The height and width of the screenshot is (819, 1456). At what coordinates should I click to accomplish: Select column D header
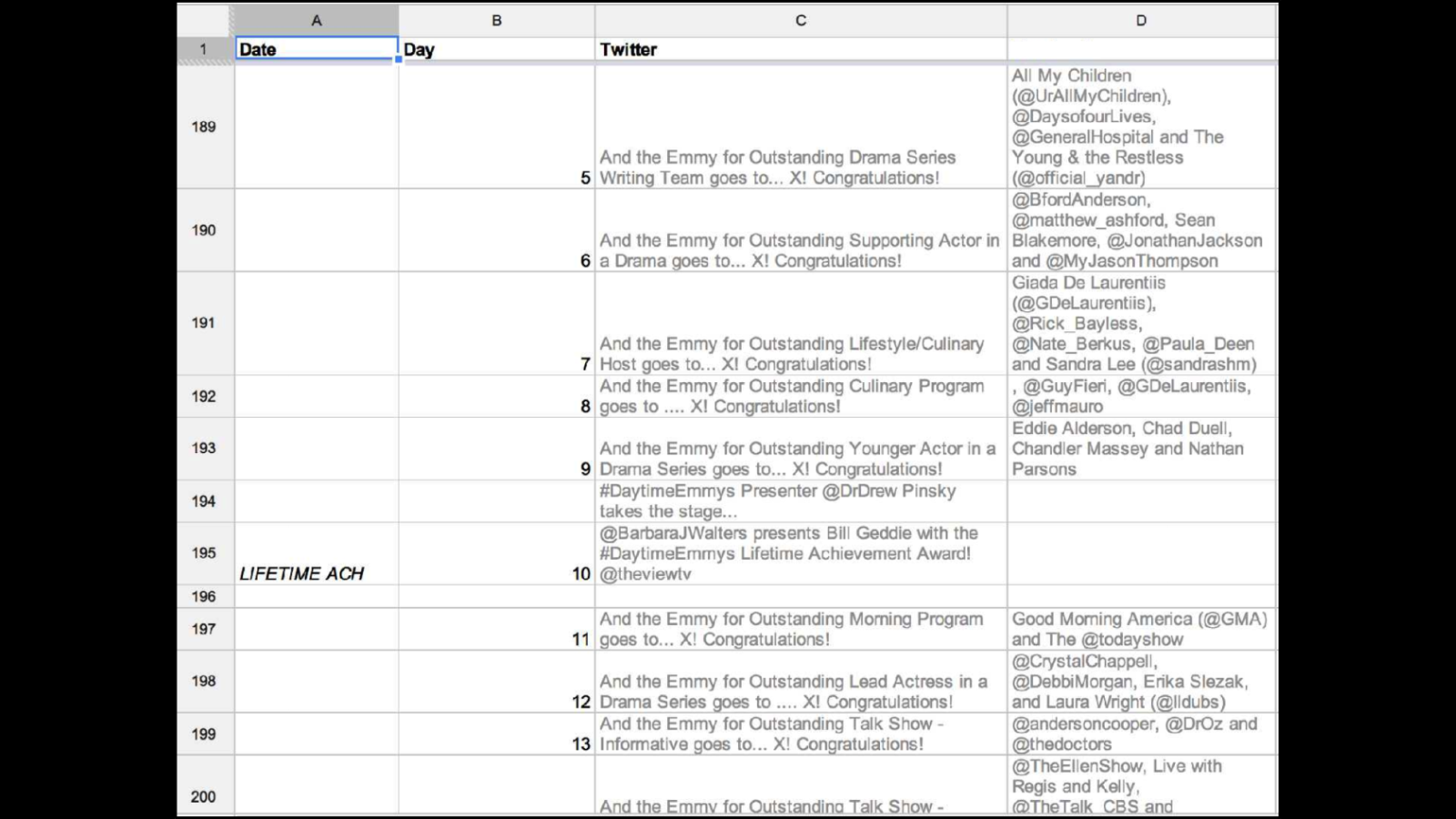click(1141, 20)
